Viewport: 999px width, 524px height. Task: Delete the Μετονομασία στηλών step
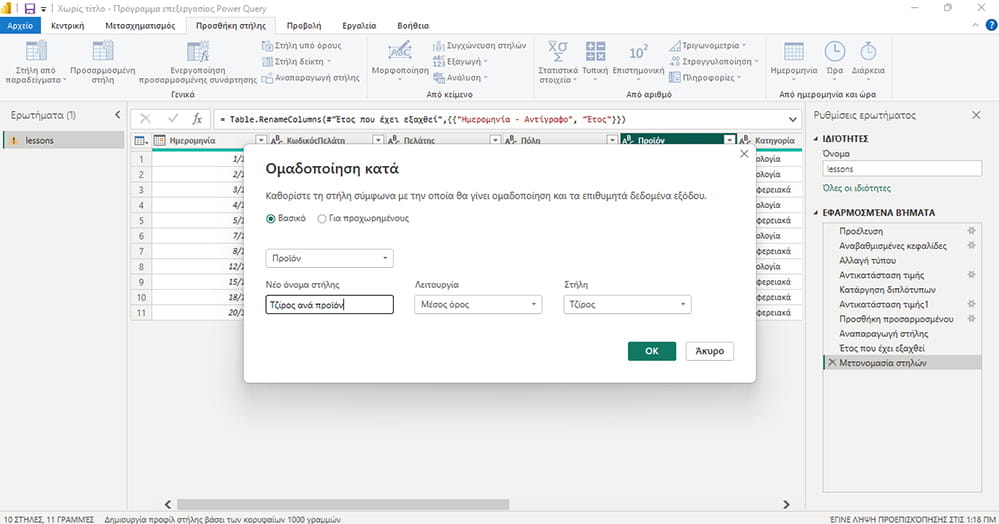831,363
